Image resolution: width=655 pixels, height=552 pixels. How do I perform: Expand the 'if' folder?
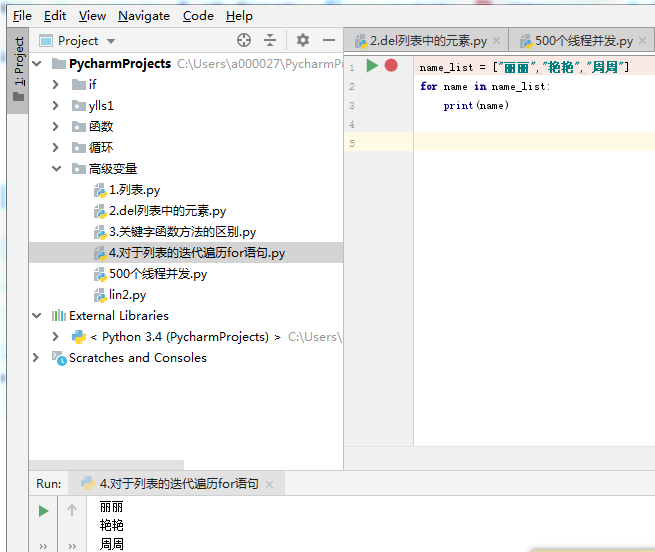[56, 84]
